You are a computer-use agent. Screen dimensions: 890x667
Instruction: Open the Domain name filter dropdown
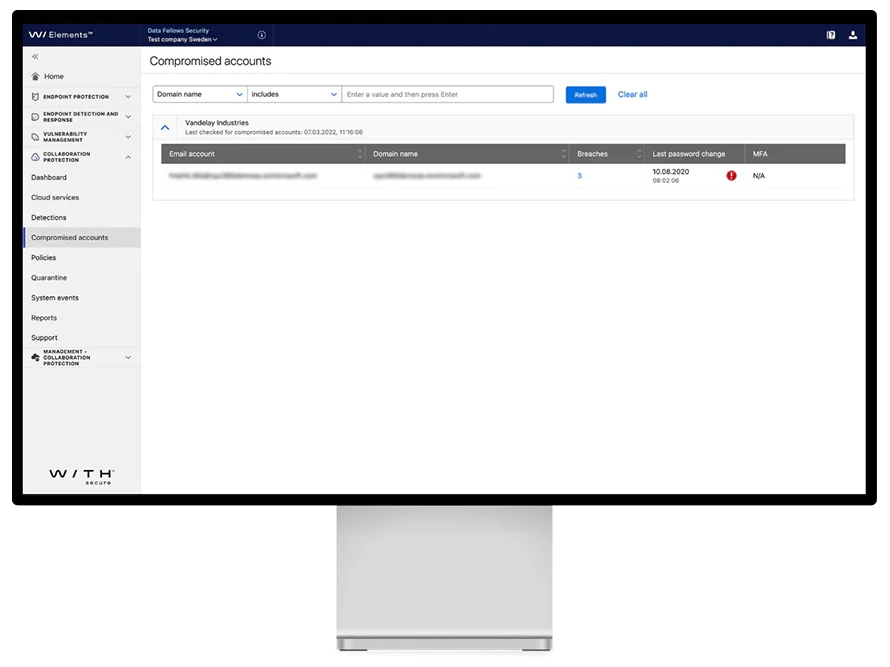(199, 94)
